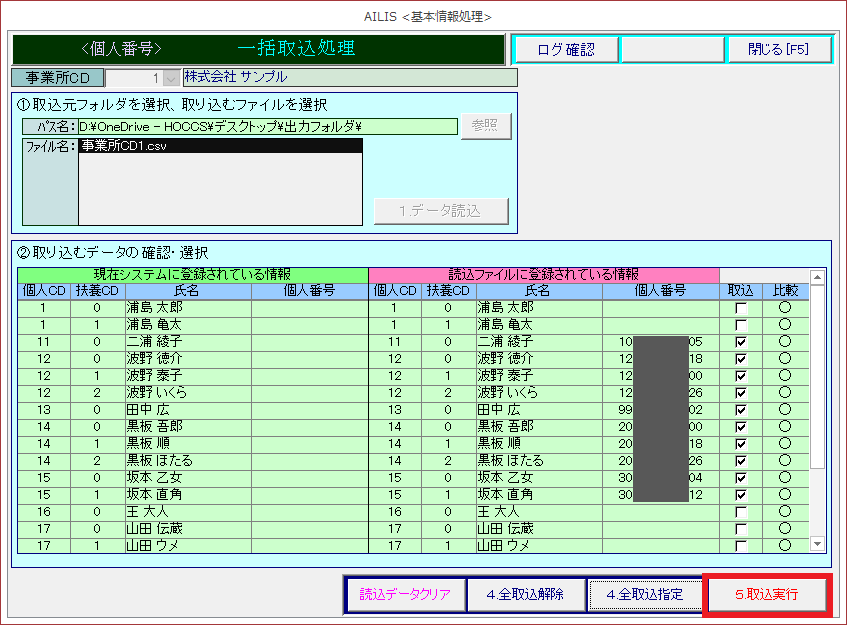Image resolution: width=847 pixels, height=625 pixels.
Task: Click the ログ確認 button
Action: (x=565, y=49)
